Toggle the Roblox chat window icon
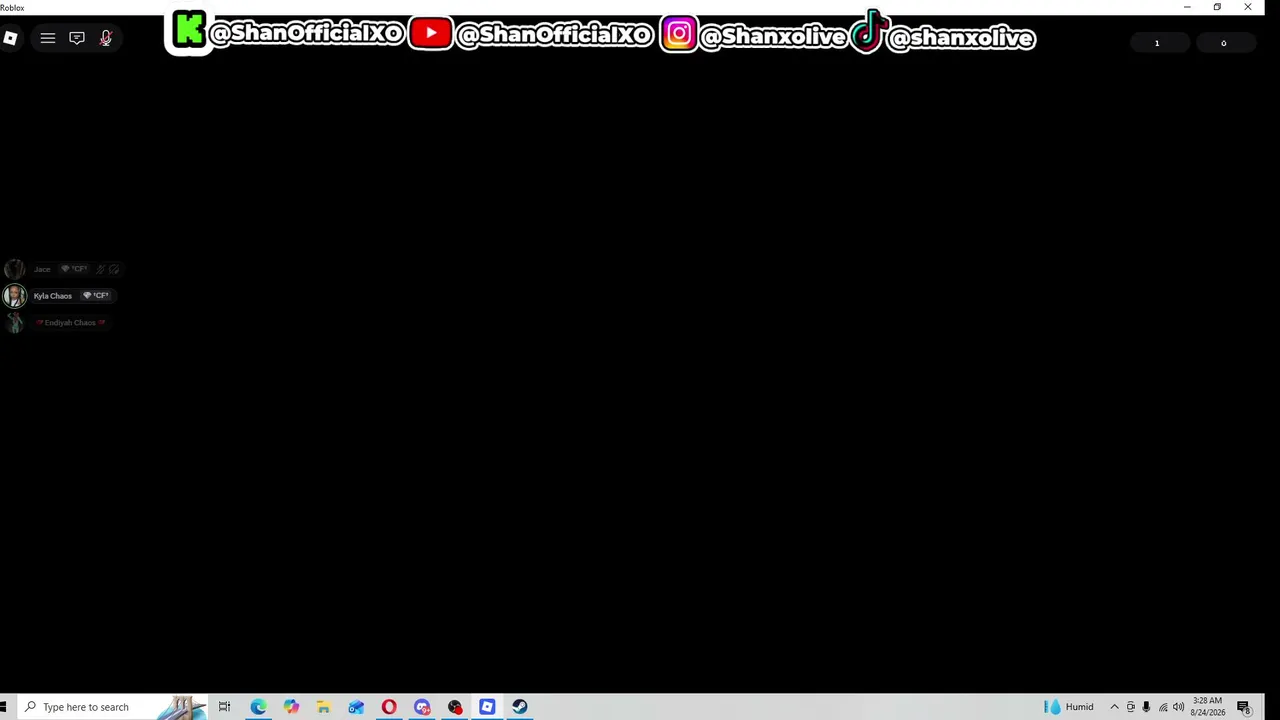This screenshot has height=720, width=1280. 77,38
